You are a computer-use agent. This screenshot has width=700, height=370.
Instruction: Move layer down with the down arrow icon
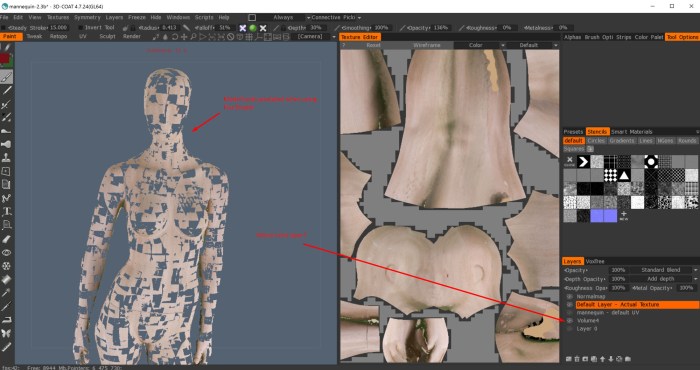pyautogui.click(x=611, y=359)
